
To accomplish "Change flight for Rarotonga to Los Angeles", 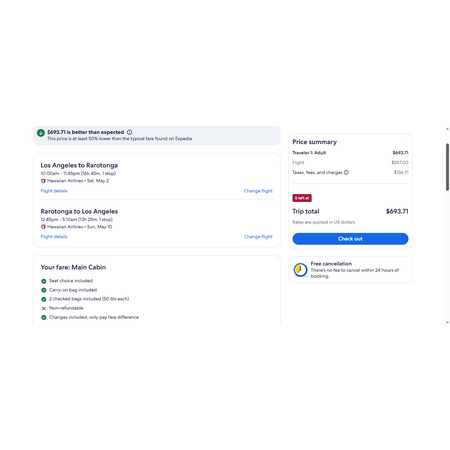I will pyautogui.click(x=258, y=237).
